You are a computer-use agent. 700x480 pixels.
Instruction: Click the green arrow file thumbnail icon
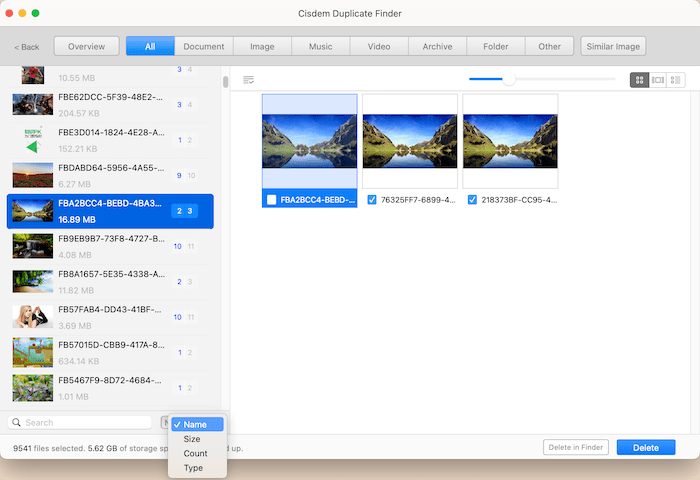[32, 140]
